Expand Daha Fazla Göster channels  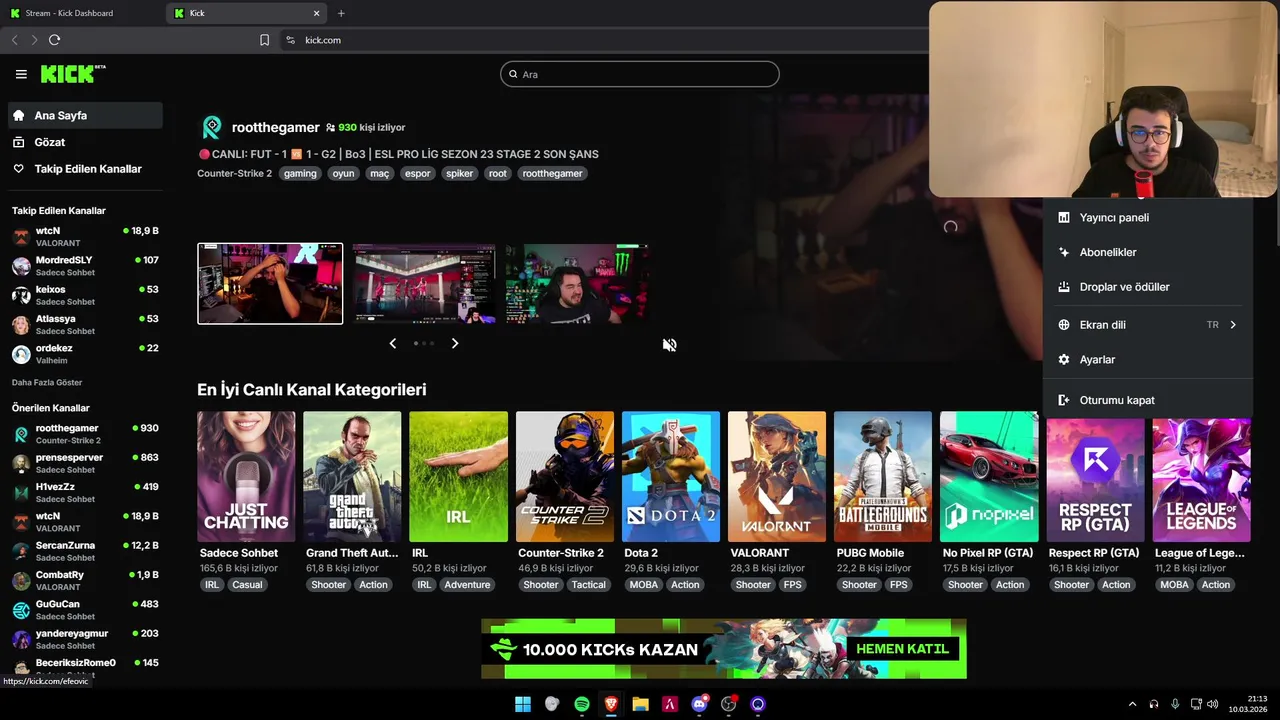click(x=47, y=383)
